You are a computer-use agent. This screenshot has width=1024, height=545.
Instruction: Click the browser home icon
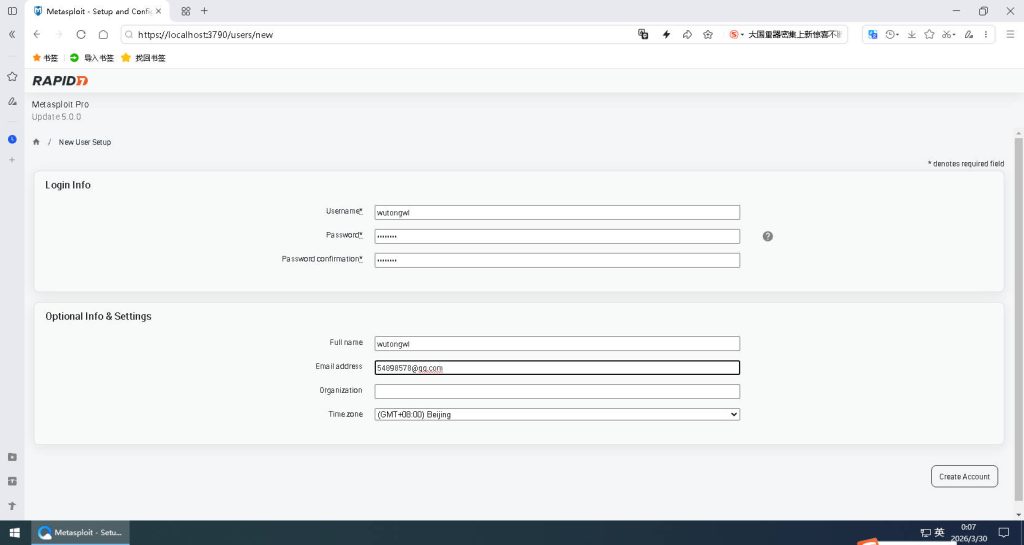coord(103,34)
